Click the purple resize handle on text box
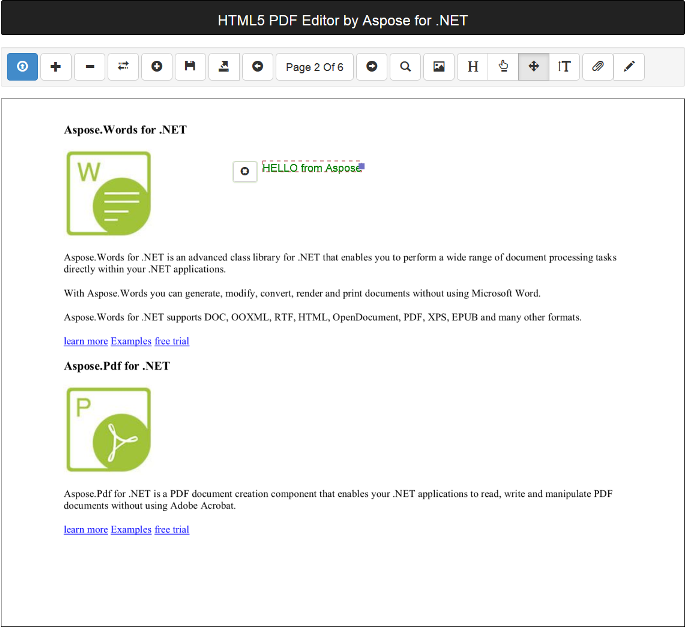Image resolution: width=686 pixels, height=628 pixels. point(362,166)
